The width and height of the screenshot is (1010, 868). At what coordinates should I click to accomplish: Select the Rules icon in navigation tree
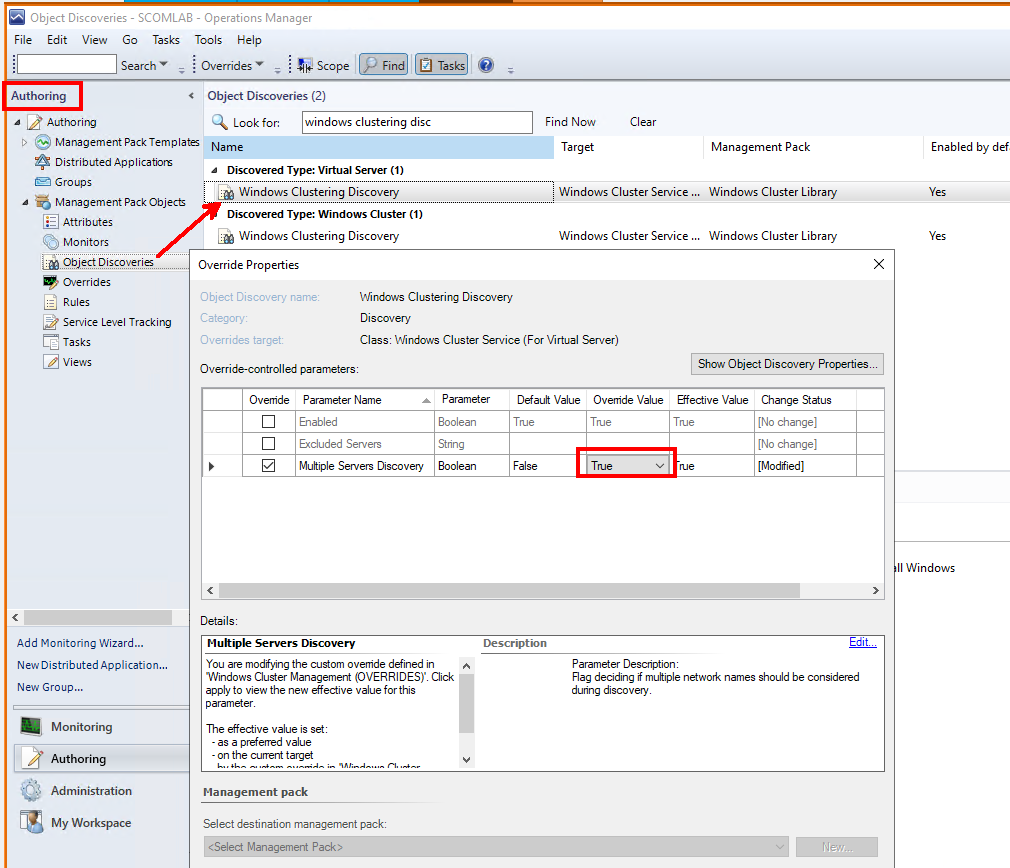coord(51,302)
